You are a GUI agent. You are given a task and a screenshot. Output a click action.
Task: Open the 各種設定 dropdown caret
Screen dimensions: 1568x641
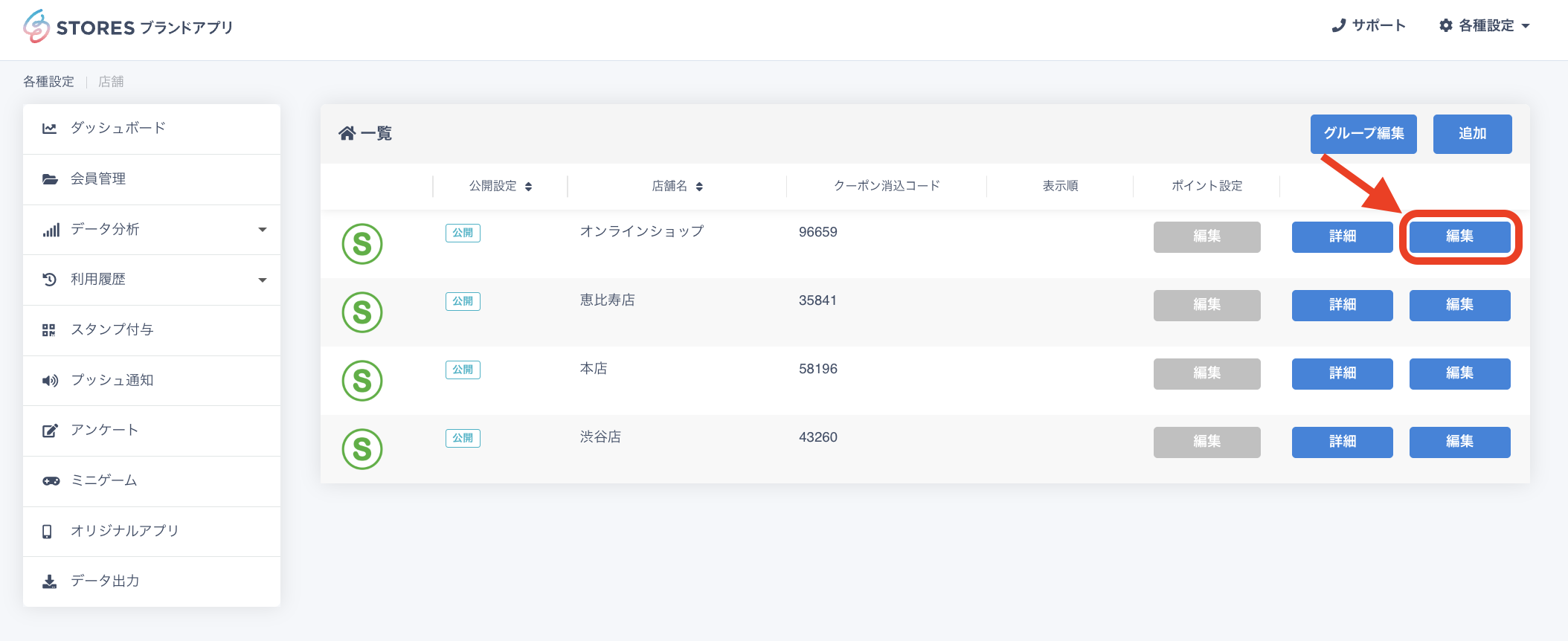click(1526, 26)
